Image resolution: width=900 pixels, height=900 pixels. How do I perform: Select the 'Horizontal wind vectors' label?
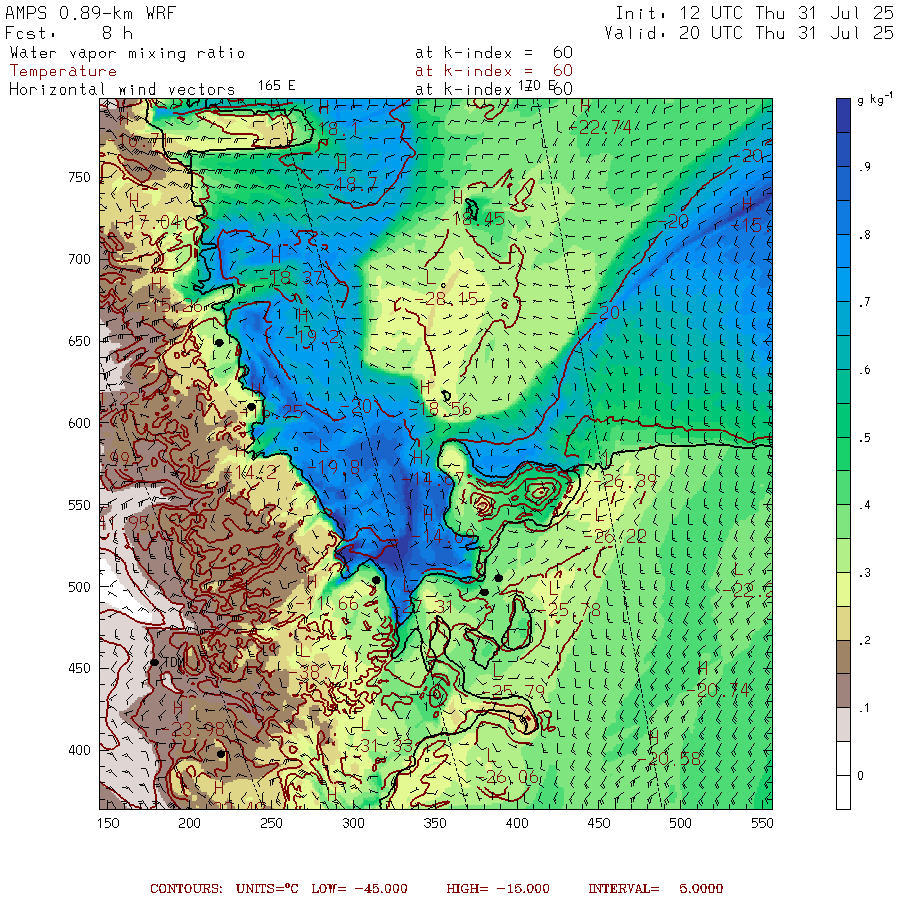coord(122,90)
